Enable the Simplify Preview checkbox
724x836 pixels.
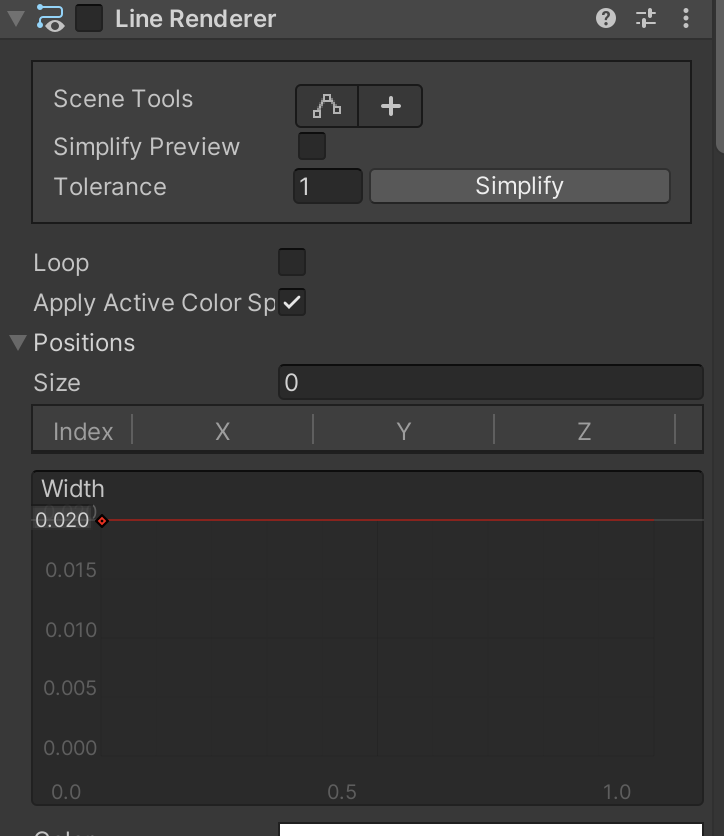point(312,146)
